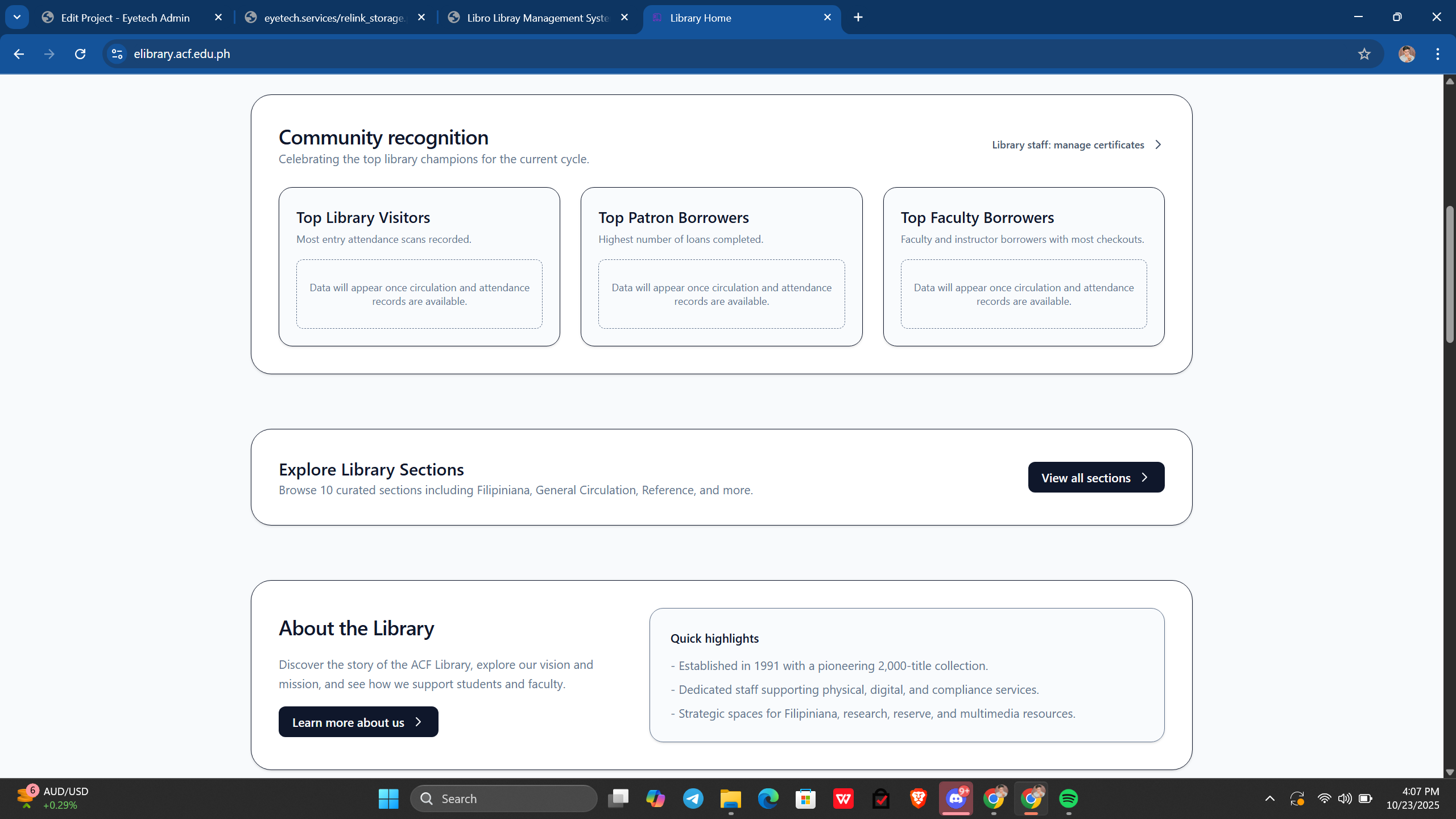Open the Telegram app from the taskbar
1456x819 pixels.
click(693, 799)
